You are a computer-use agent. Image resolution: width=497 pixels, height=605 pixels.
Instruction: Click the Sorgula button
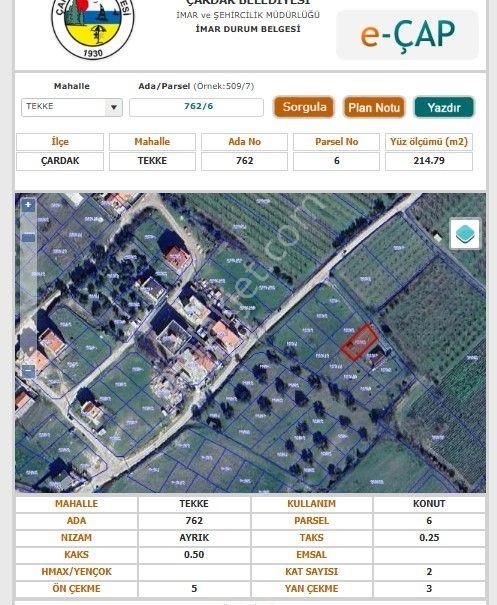(304, 107)
